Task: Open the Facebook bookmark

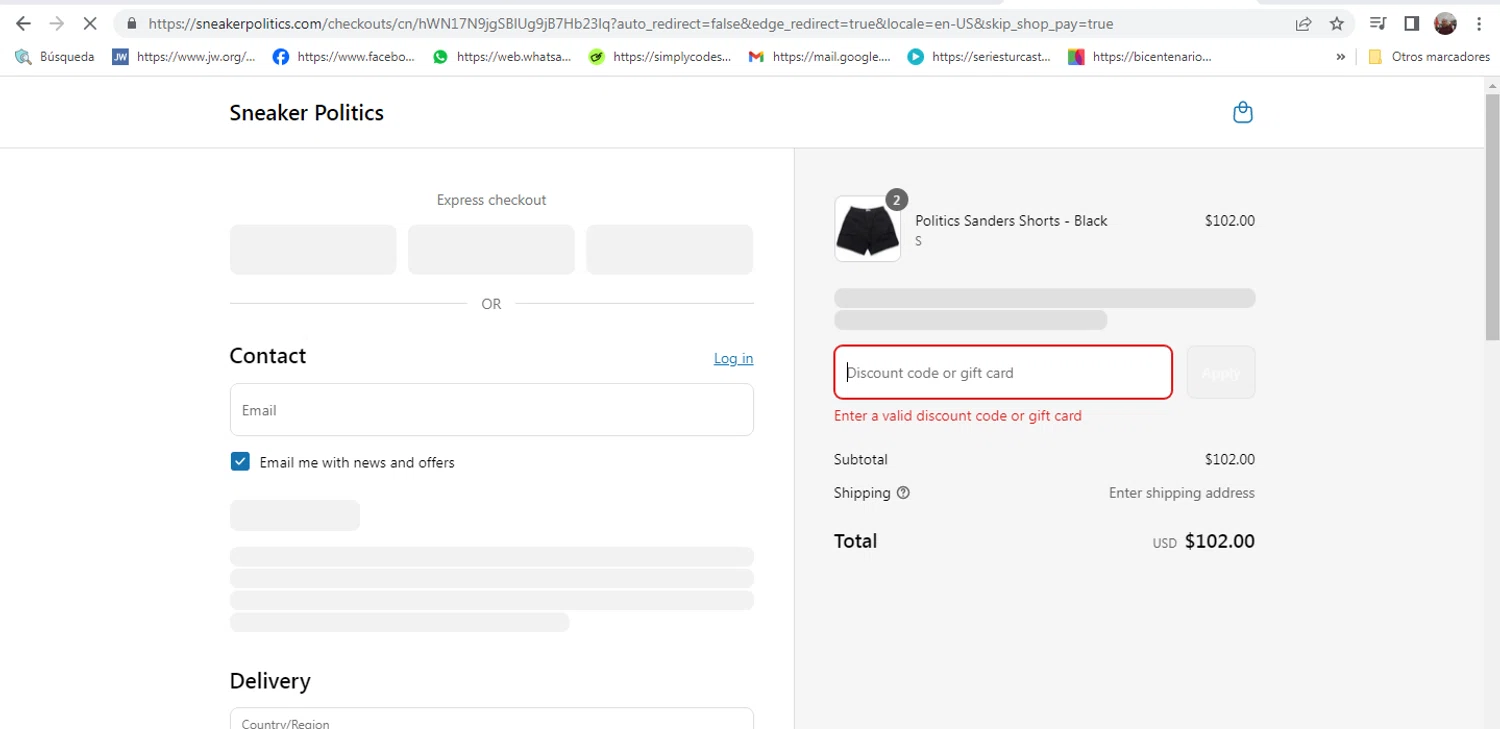Action: point(344,57)
